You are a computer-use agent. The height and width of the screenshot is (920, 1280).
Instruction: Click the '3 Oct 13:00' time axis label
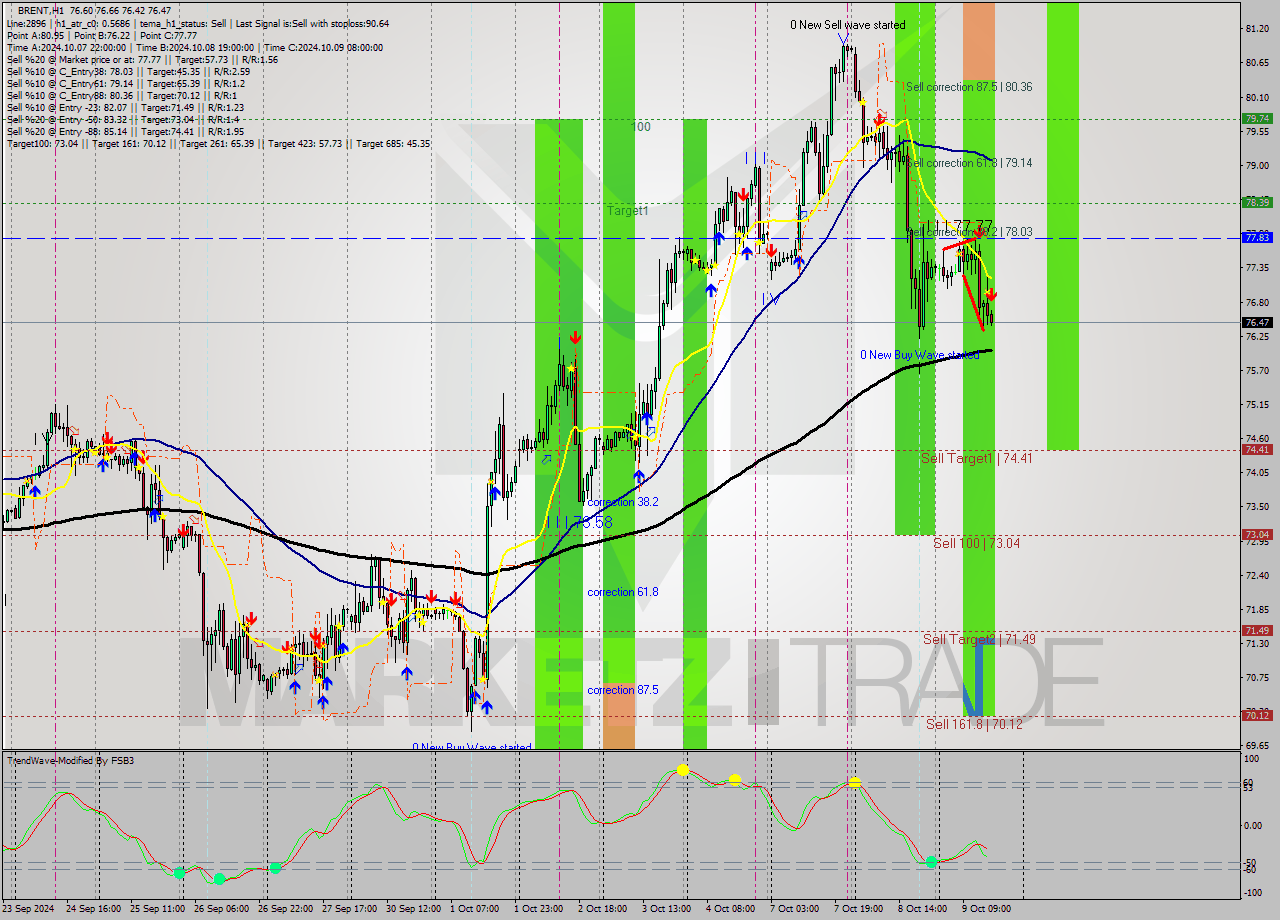[x=665, y=908]
